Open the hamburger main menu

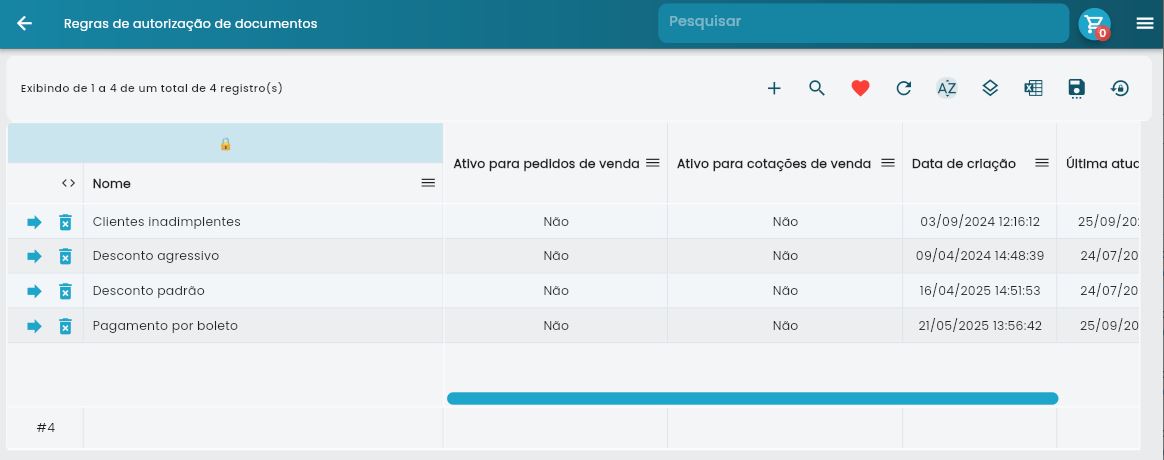point(1145,23)
